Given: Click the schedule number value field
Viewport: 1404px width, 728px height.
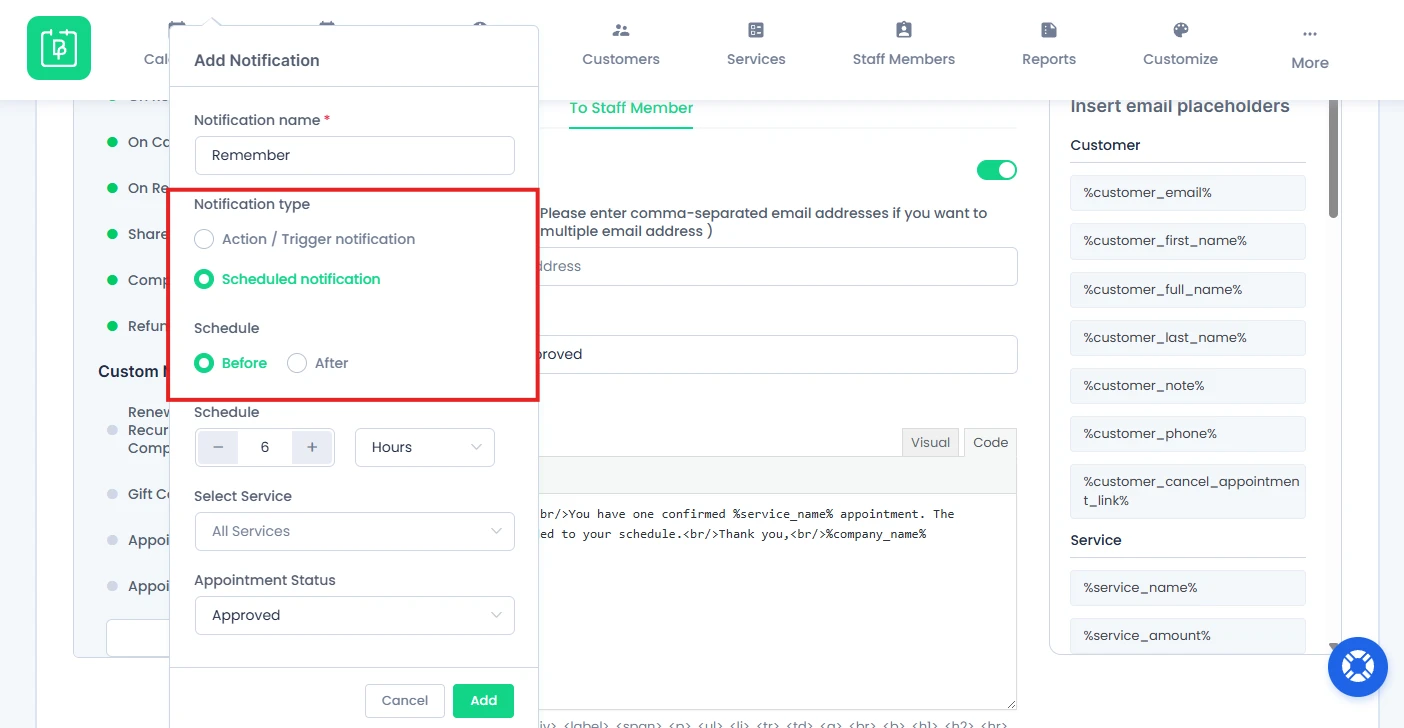Looking at the screenshot, I should pos(265,447).
